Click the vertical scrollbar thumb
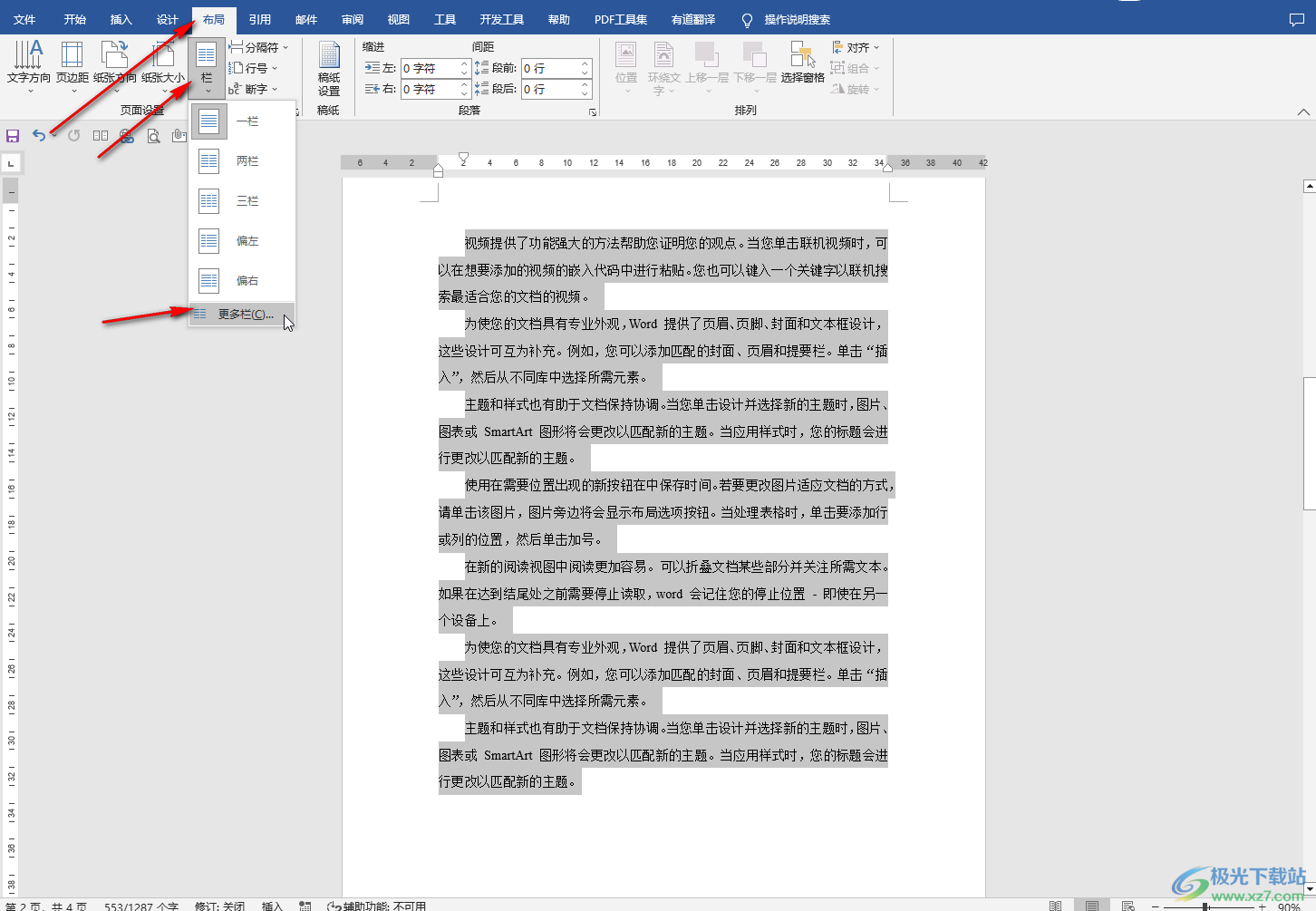 [x=1310, y=443]
